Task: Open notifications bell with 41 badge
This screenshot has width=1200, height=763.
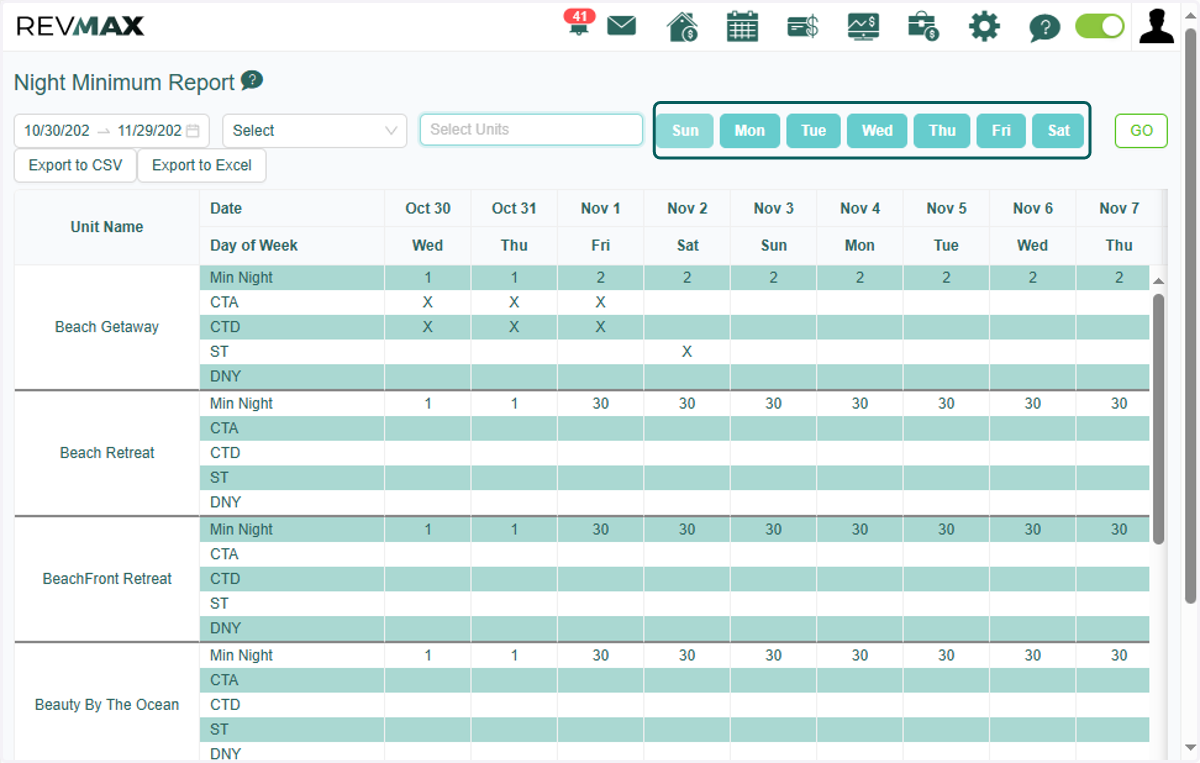Action: (579, 24)
